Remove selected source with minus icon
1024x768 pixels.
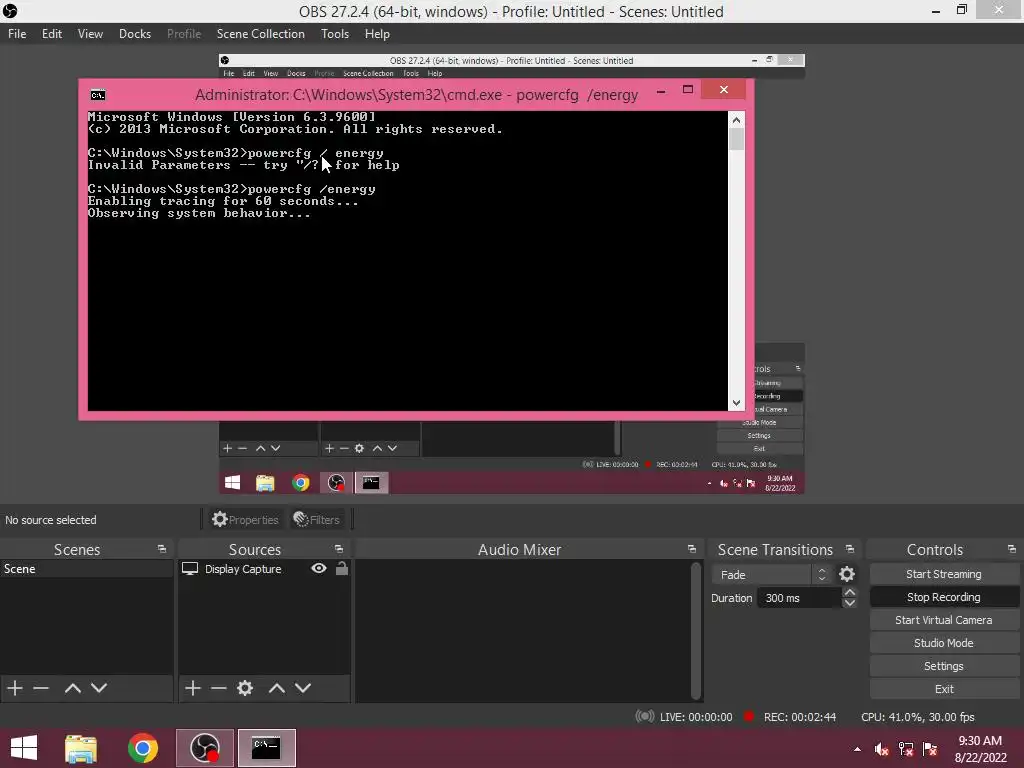(219, 688)
